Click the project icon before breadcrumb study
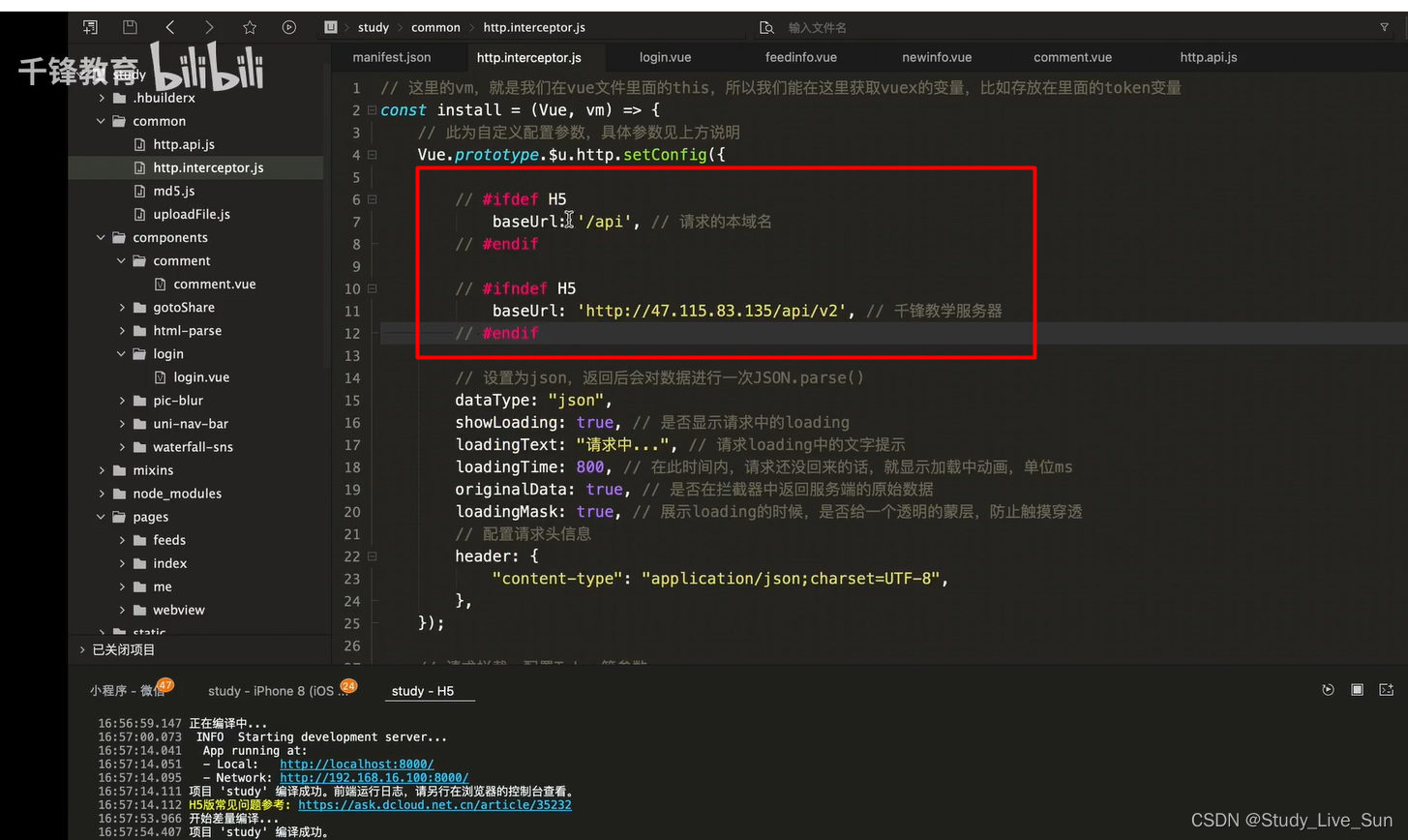This screenshot has width=1408, height=840. (331, 27)
